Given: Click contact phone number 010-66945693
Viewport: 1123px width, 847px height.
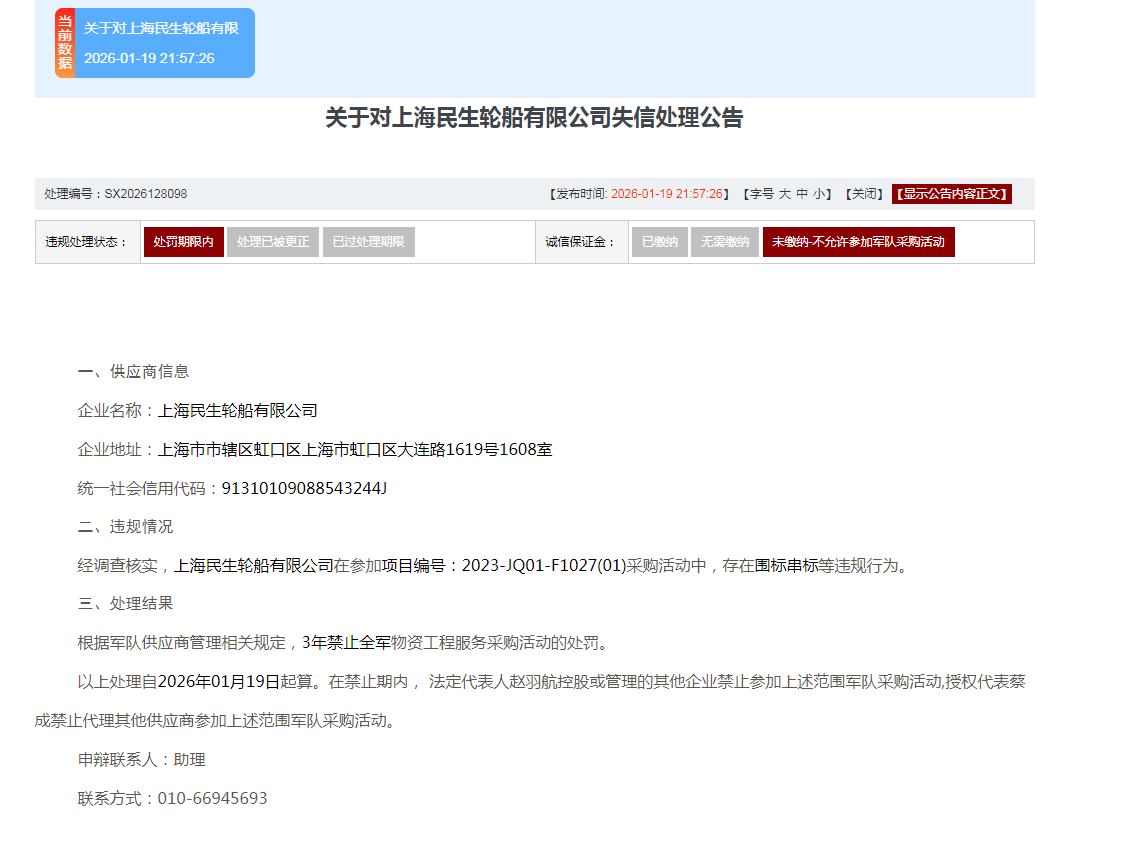Looking at the screenshot, I should coord(213,799).
